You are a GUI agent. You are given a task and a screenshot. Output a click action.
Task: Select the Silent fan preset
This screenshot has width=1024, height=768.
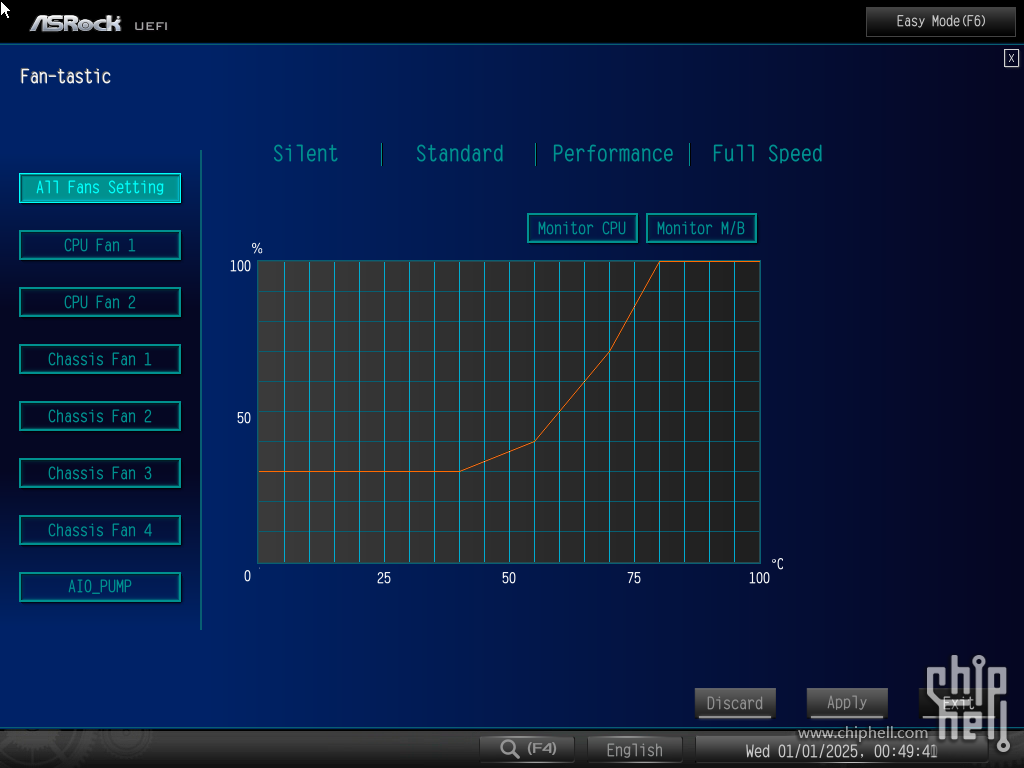306,154
